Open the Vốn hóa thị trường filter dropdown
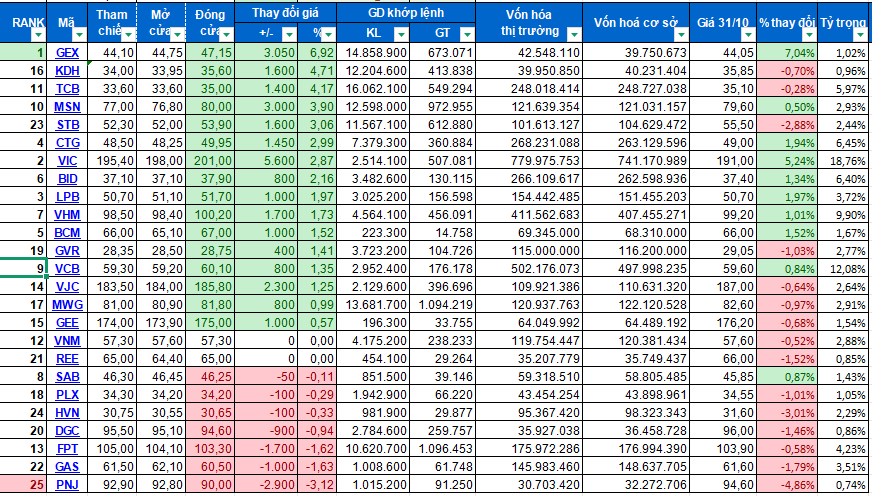 tap(574, 36)
